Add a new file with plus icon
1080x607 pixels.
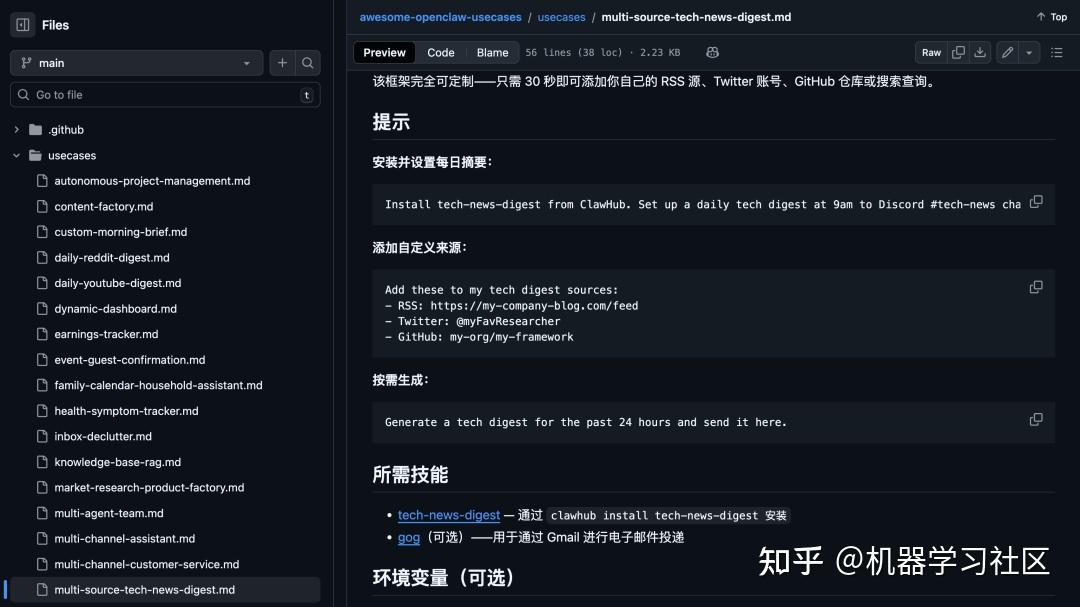[x=282, y=63]
